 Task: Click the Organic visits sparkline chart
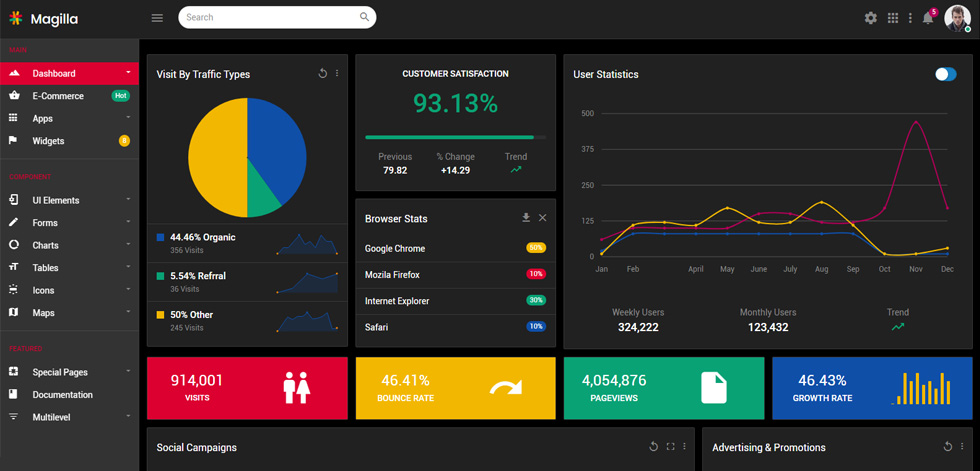[307, 244]
